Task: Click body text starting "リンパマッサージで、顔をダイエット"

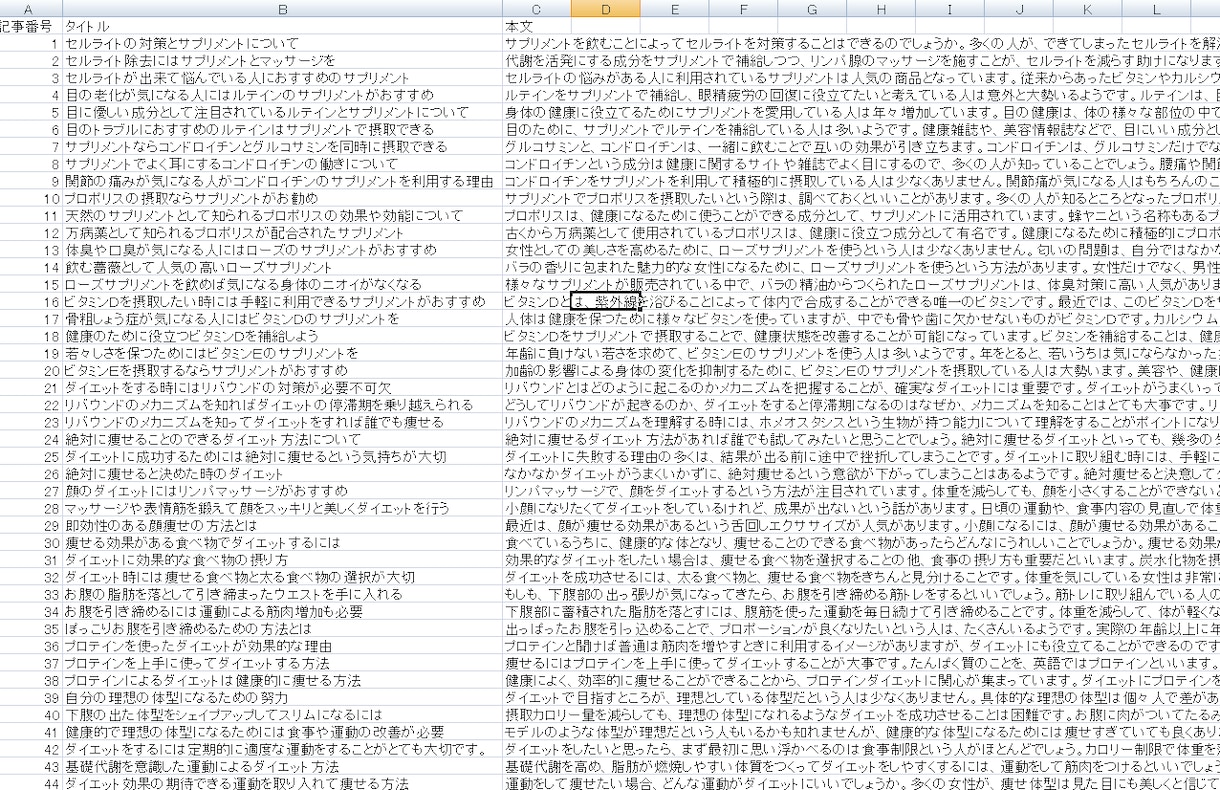Action: click(x=861, y=489)
